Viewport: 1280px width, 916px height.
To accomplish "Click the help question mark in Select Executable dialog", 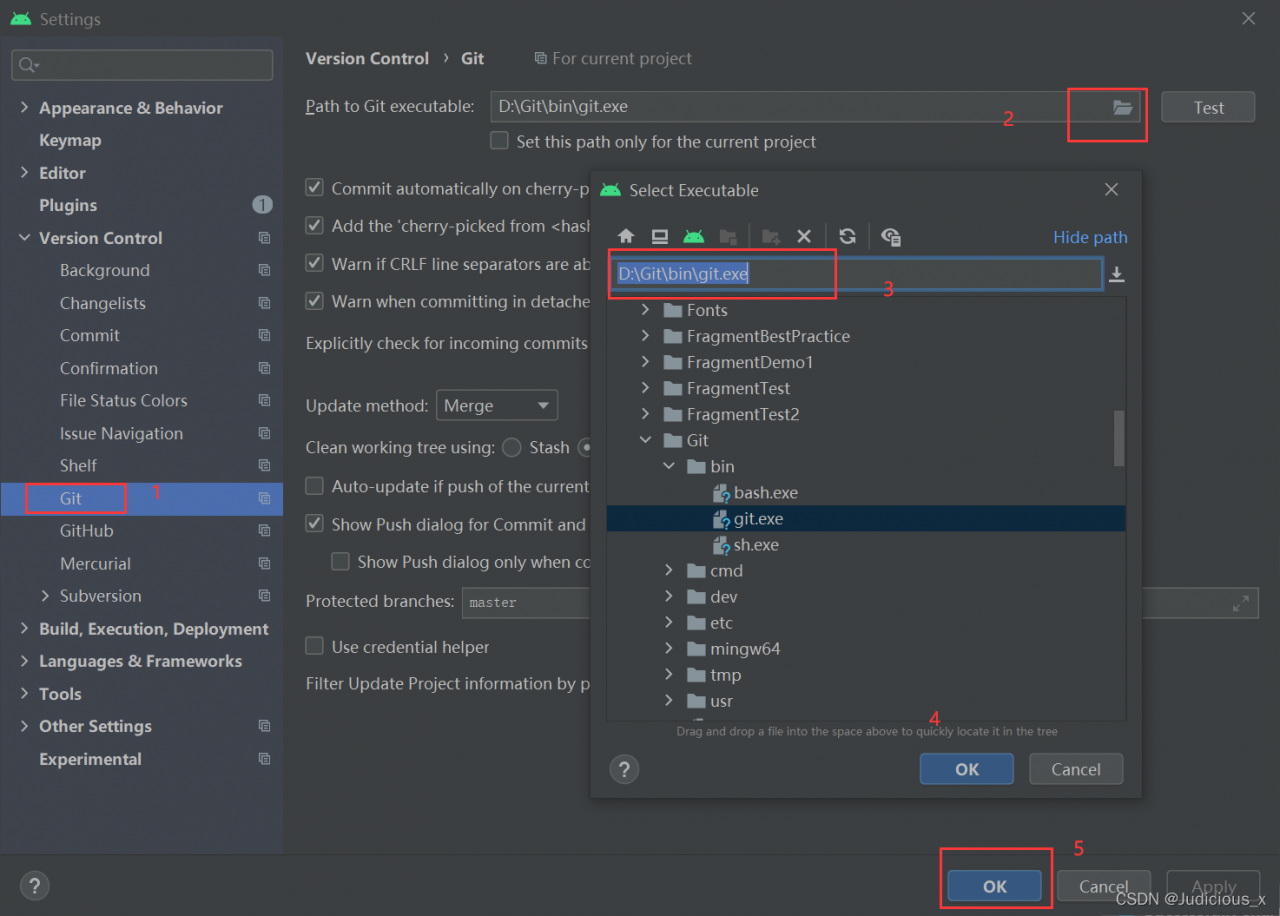I will click(624, 769).
